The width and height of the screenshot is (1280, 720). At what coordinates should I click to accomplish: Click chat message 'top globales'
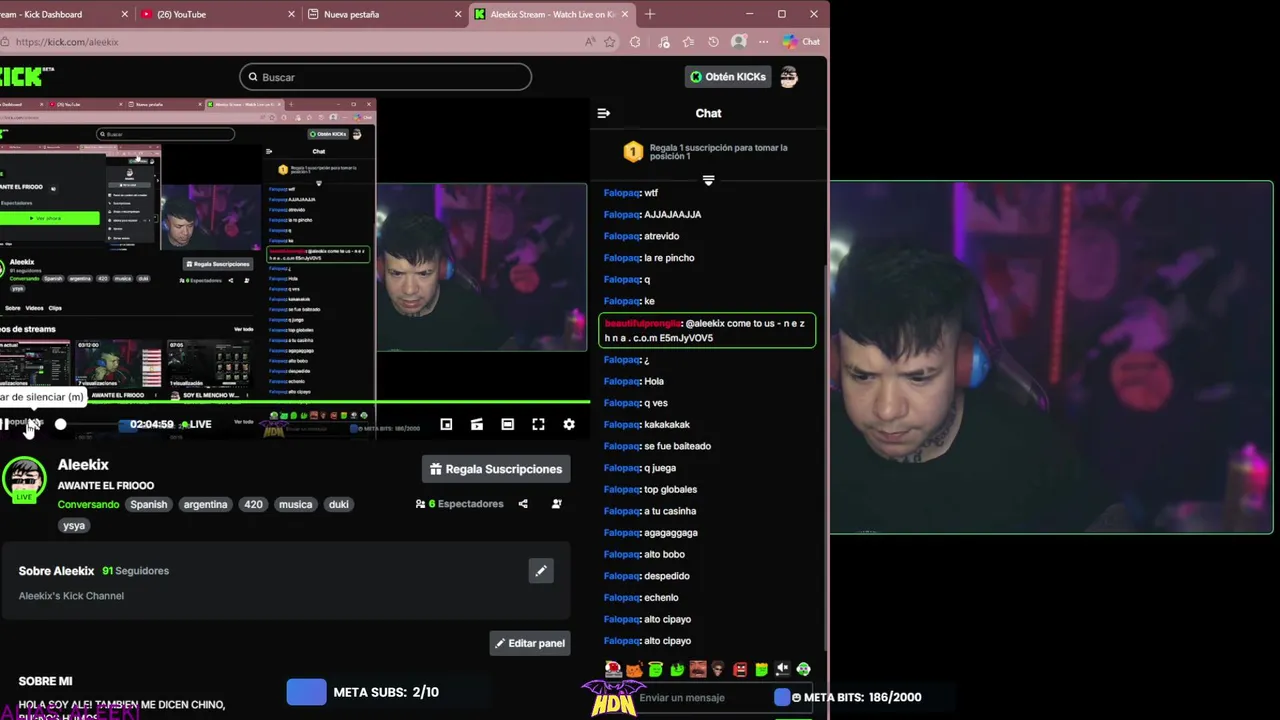(x=670, y=489)
